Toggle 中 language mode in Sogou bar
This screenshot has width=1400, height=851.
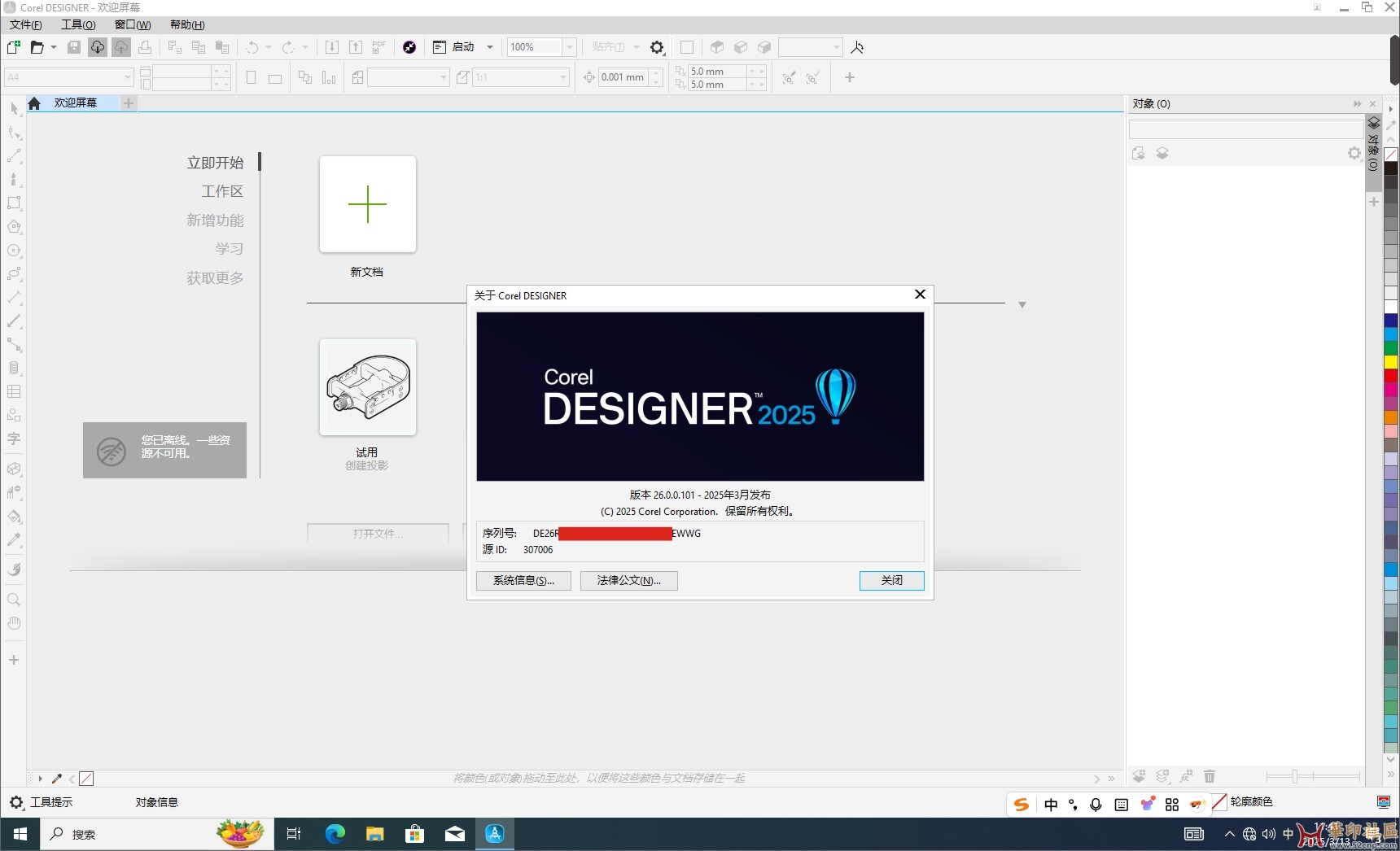1051,805
